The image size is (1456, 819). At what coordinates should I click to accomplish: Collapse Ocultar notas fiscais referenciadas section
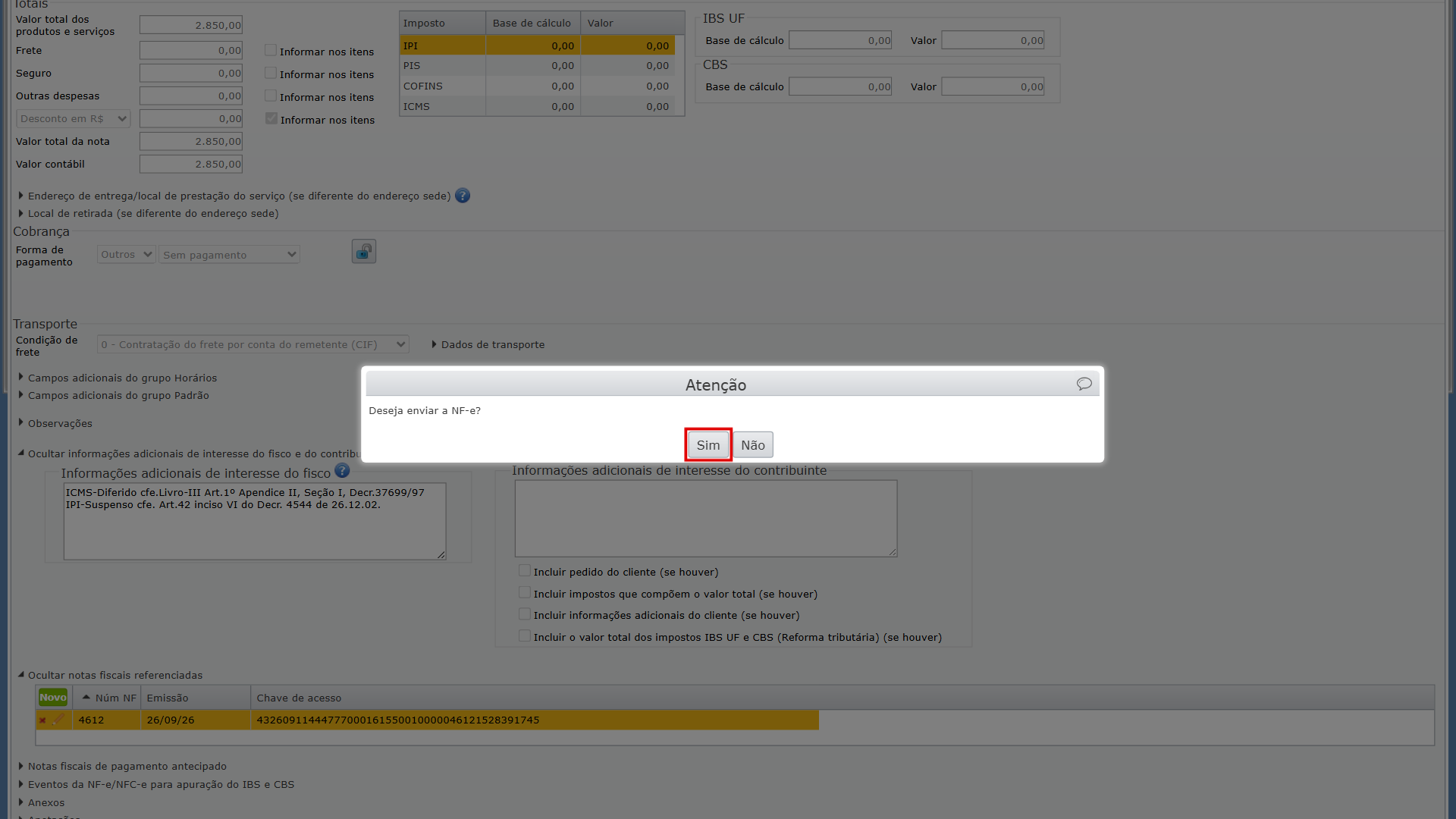point(111,675)
